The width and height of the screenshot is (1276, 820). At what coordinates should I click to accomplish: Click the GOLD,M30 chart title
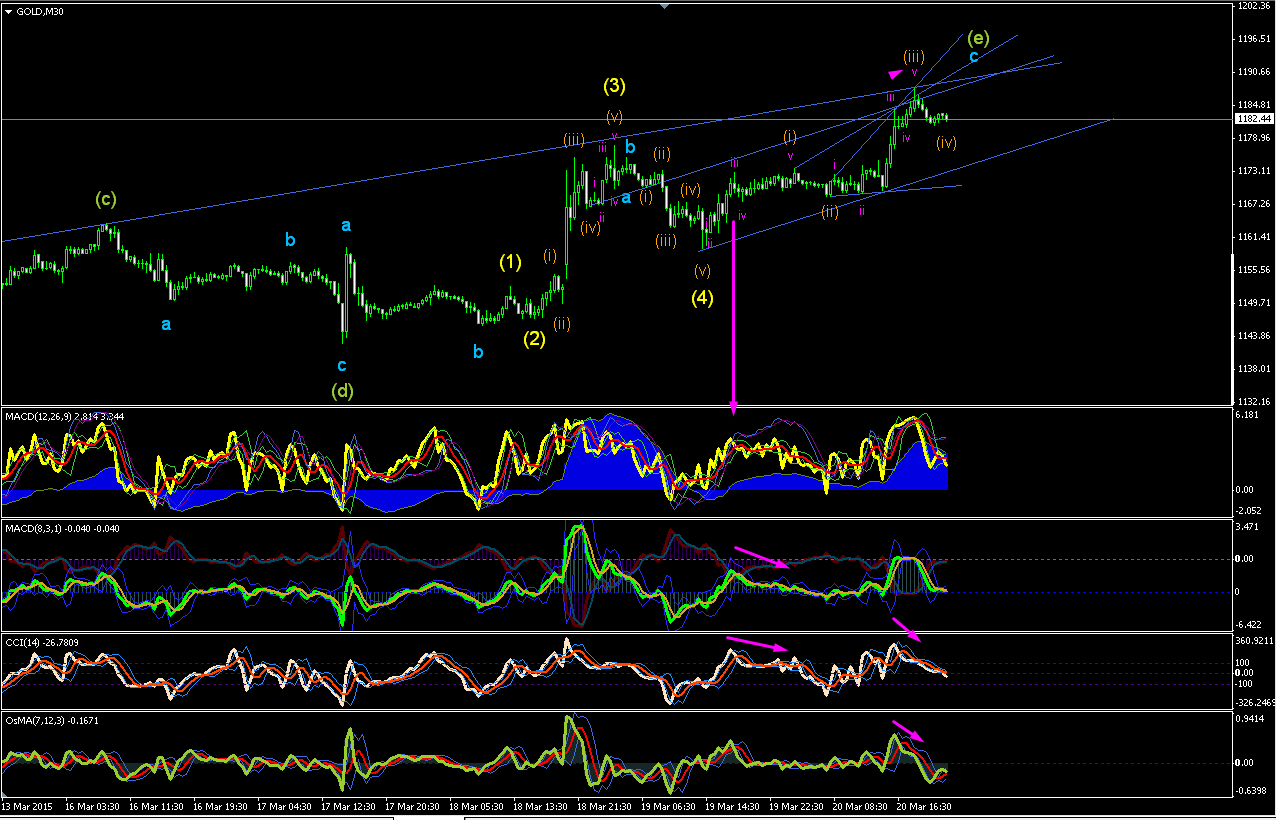click(40, 12)
